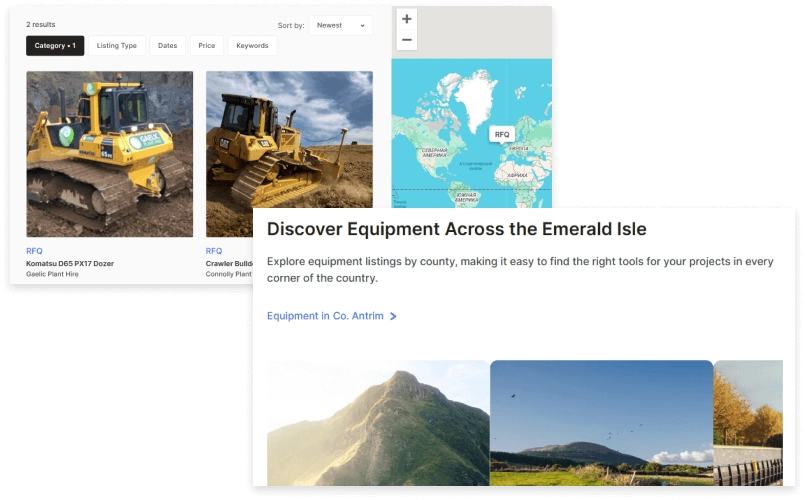Open the Connolly Plant seller link

click(229, 274)
